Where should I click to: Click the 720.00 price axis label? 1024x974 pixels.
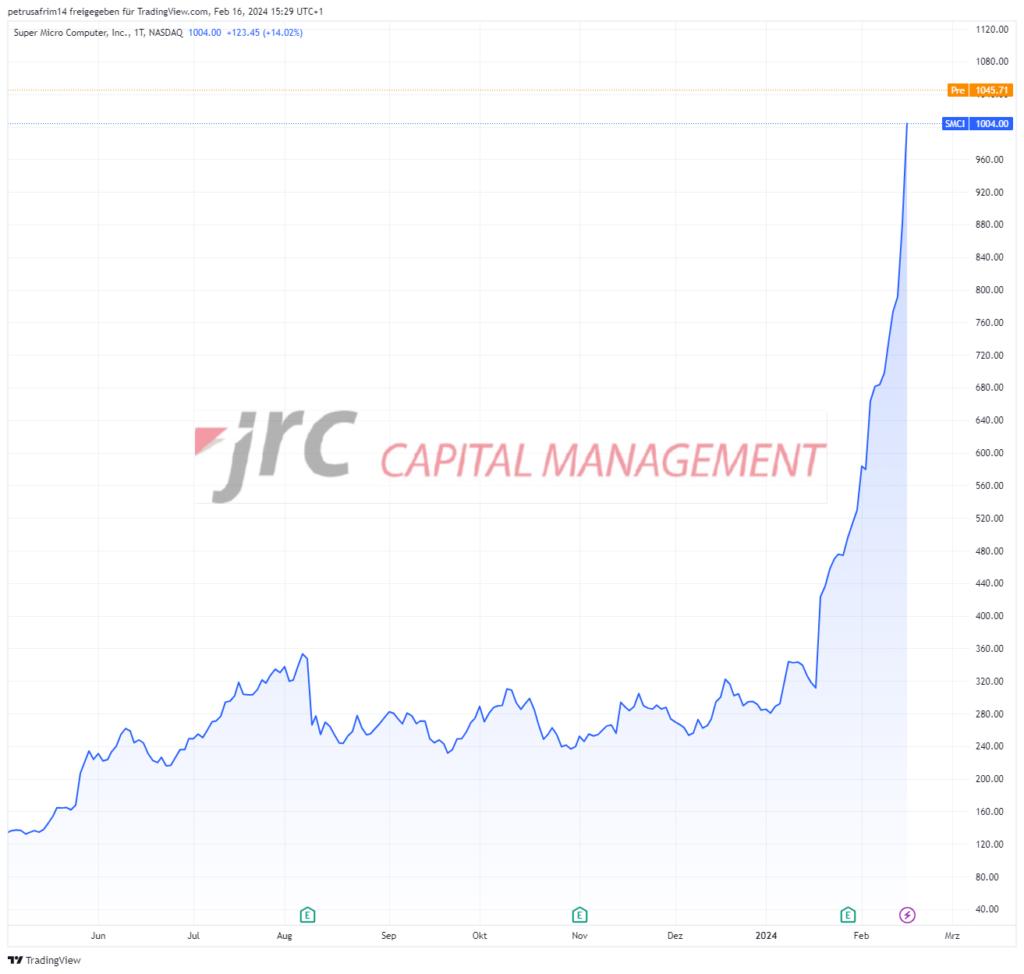(989, 355)
